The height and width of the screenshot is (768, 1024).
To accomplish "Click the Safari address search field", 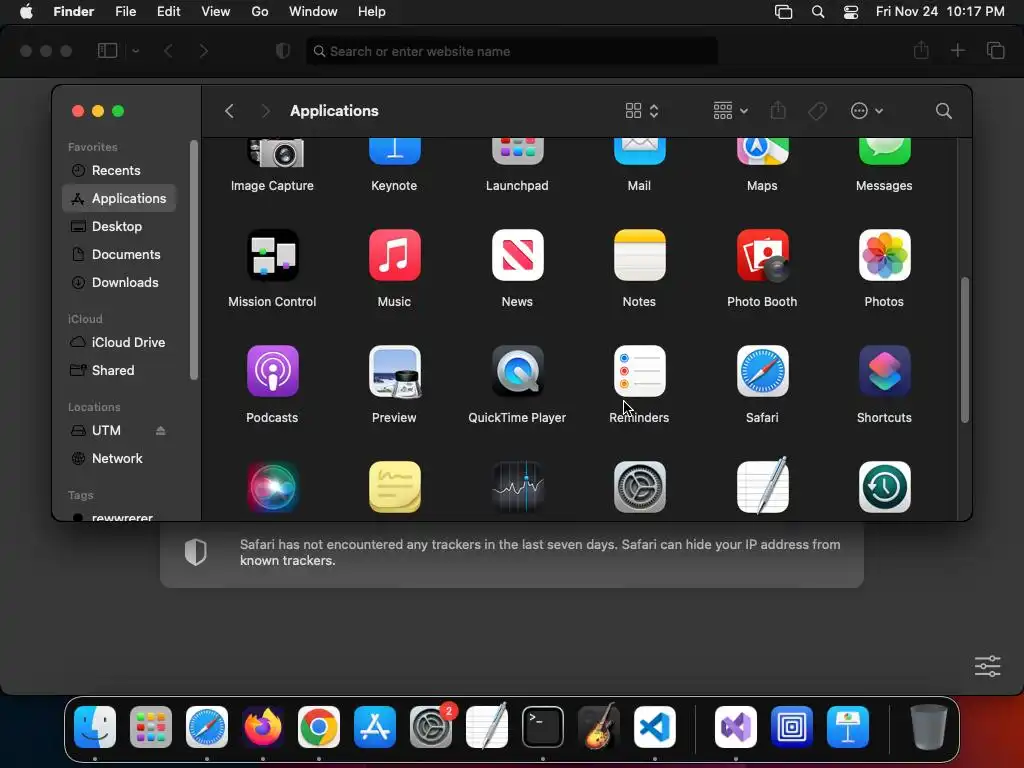I will pyautogui.click(x=512, y=51).
